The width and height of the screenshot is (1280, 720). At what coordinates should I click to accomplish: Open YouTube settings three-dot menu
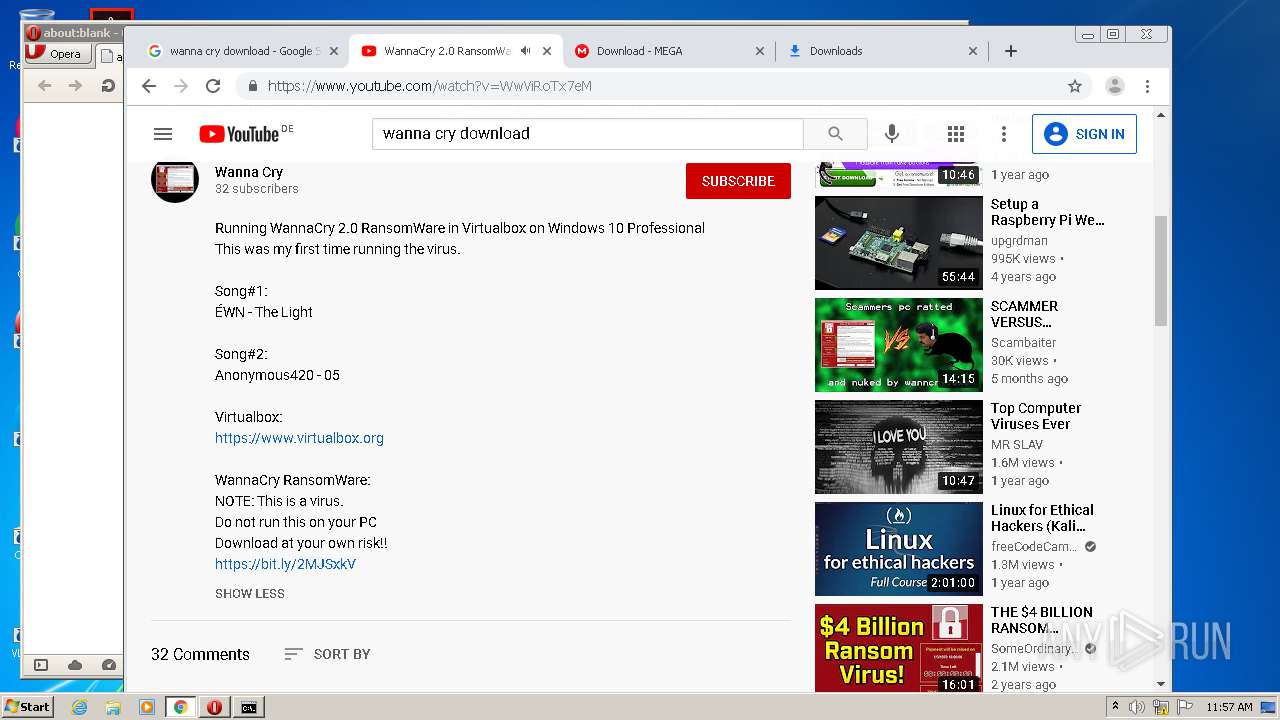(1004, 134)
